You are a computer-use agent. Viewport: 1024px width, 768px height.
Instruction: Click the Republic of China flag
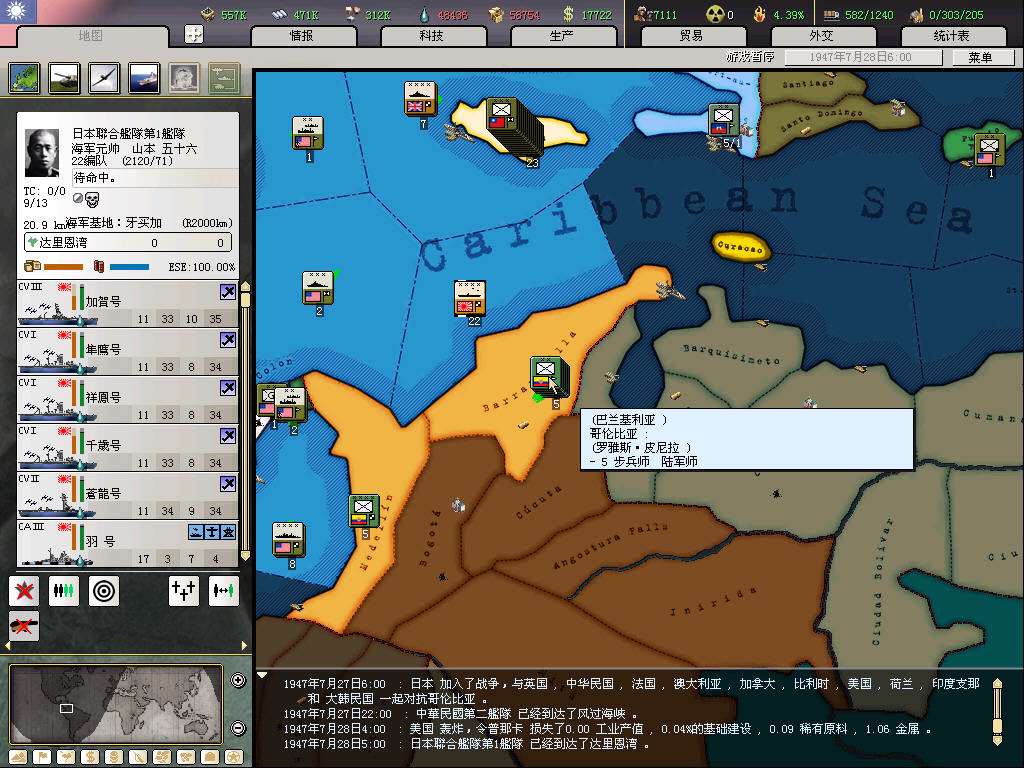point(18,12)
